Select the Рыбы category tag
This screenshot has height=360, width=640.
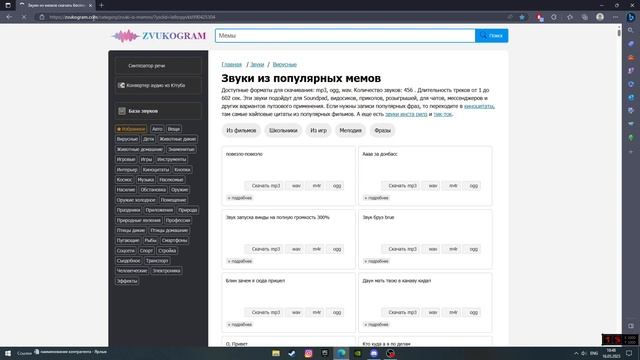pos(150,240)
